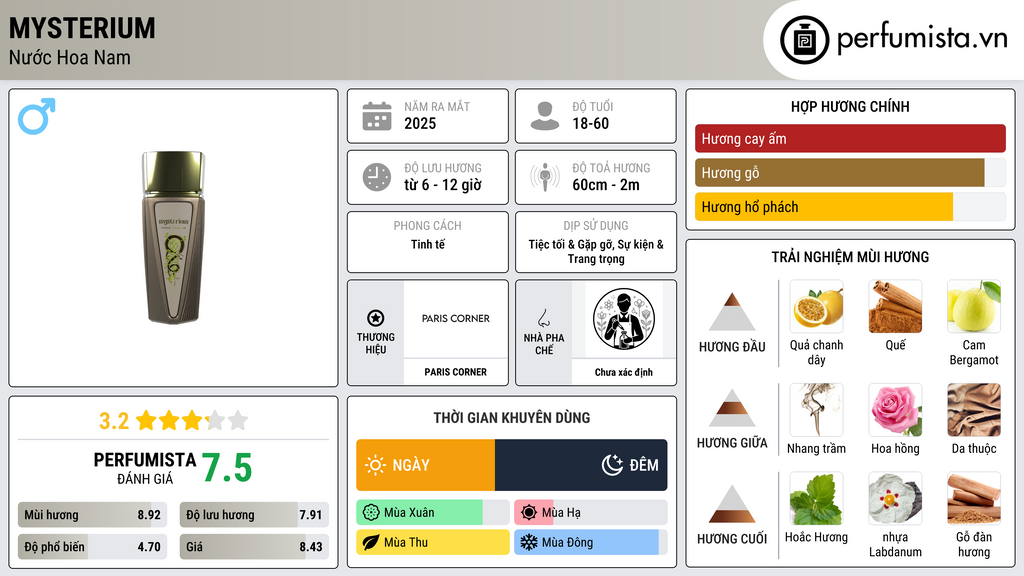Click the Mùi hương 8.92 score bar
The width and height of the screenshot is (1024, 576).
93,515
